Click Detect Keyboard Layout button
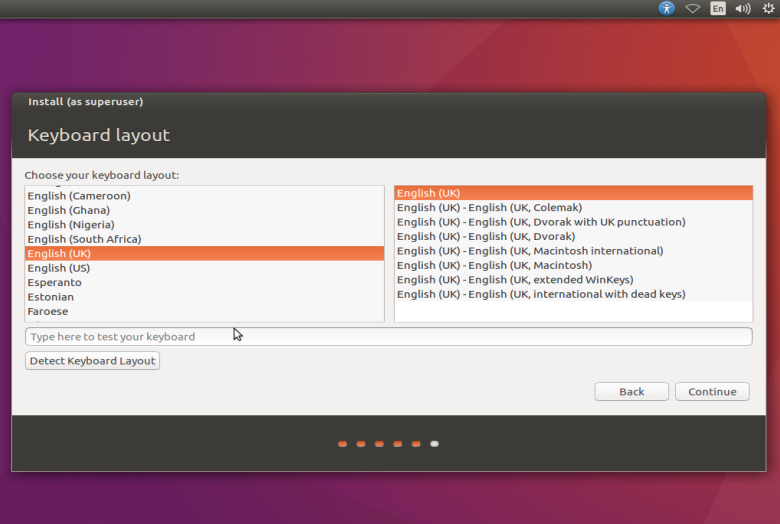The height and width of the screenshot is (524, 780). tap(93, 361)
